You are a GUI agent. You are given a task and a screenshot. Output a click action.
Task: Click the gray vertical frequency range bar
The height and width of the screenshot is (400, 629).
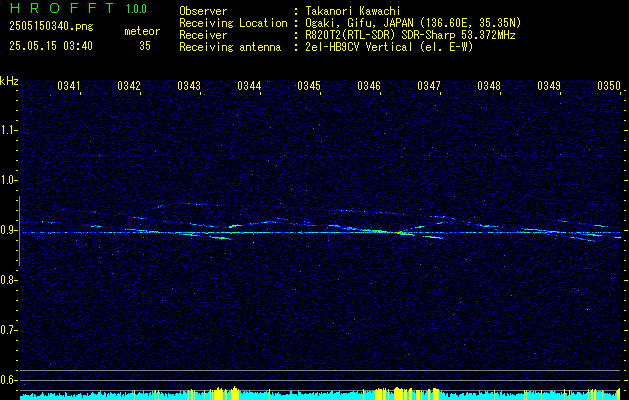click(x=19, y=231)
